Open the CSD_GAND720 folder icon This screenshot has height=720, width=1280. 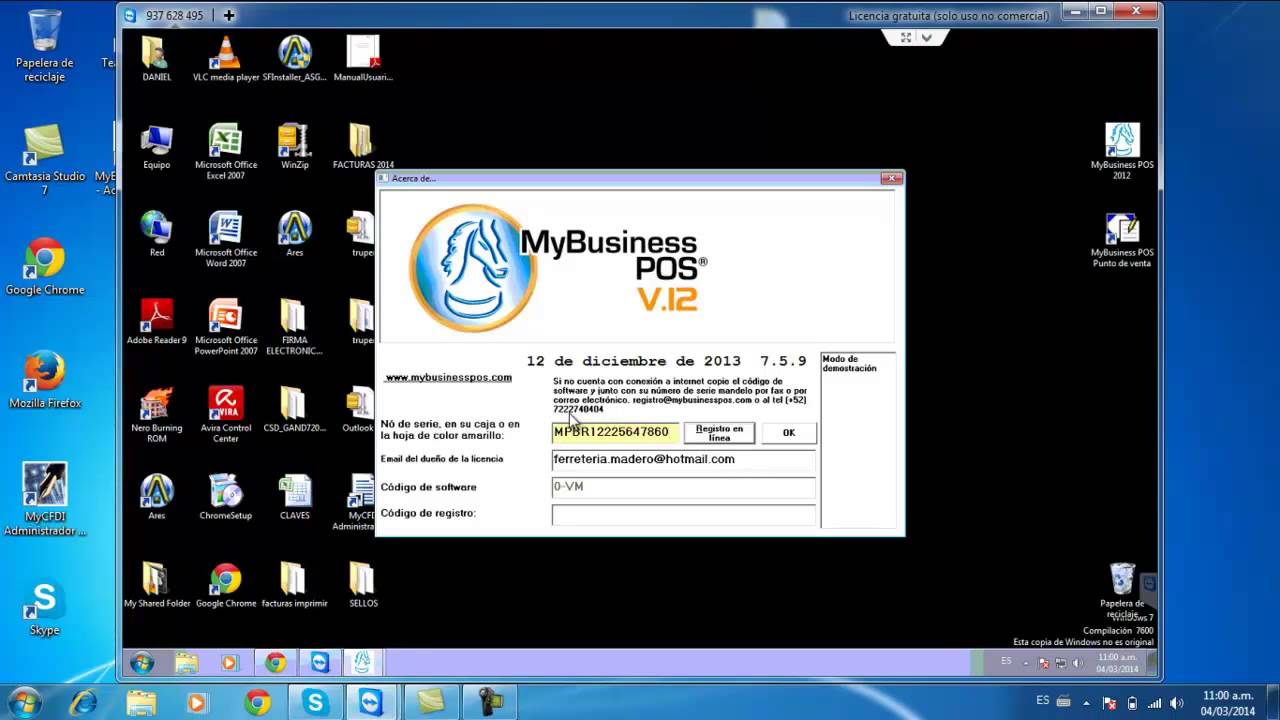pos(294,410)
